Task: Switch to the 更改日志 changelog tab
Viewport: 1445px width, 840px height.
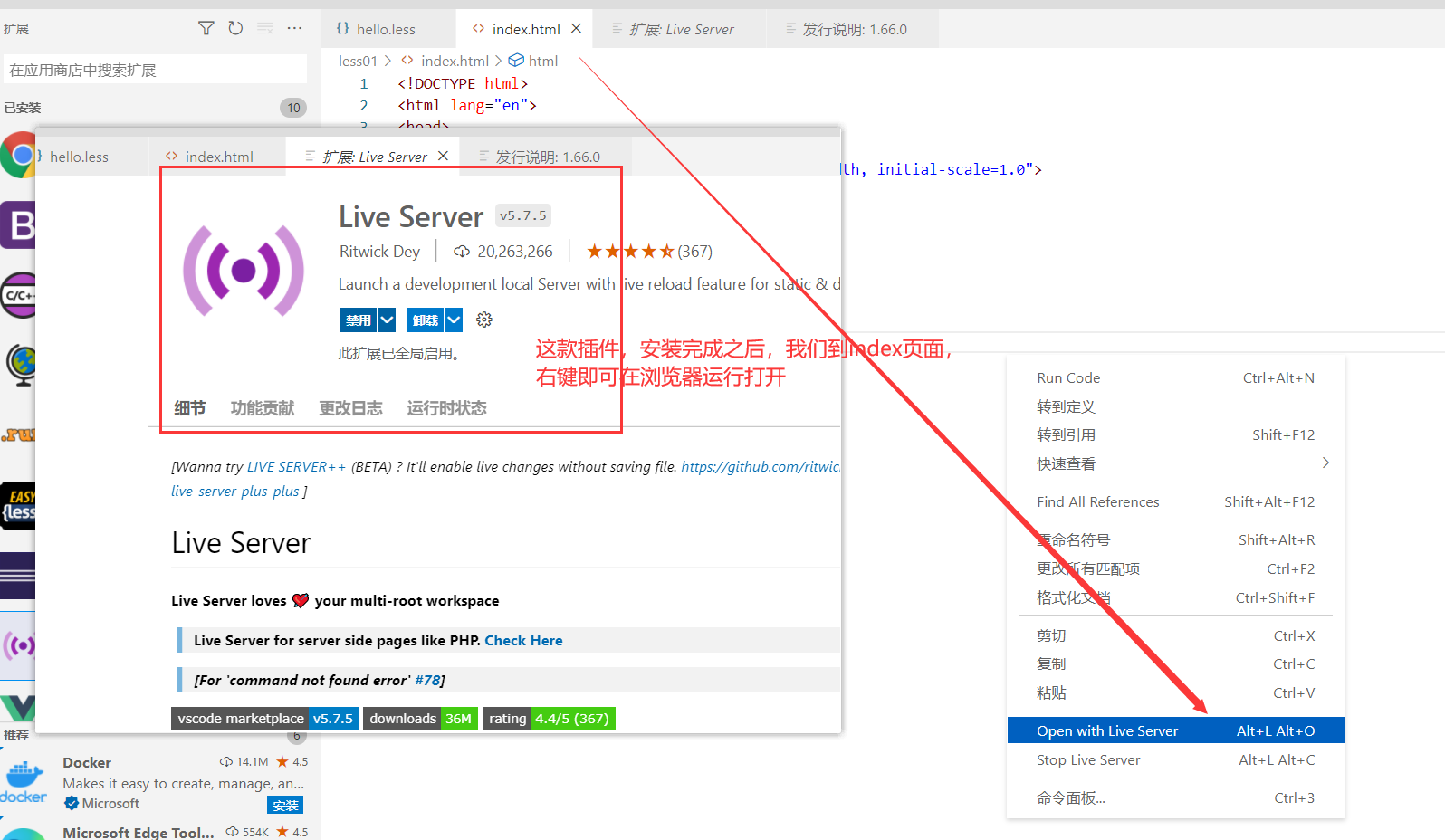Action: 350,408
